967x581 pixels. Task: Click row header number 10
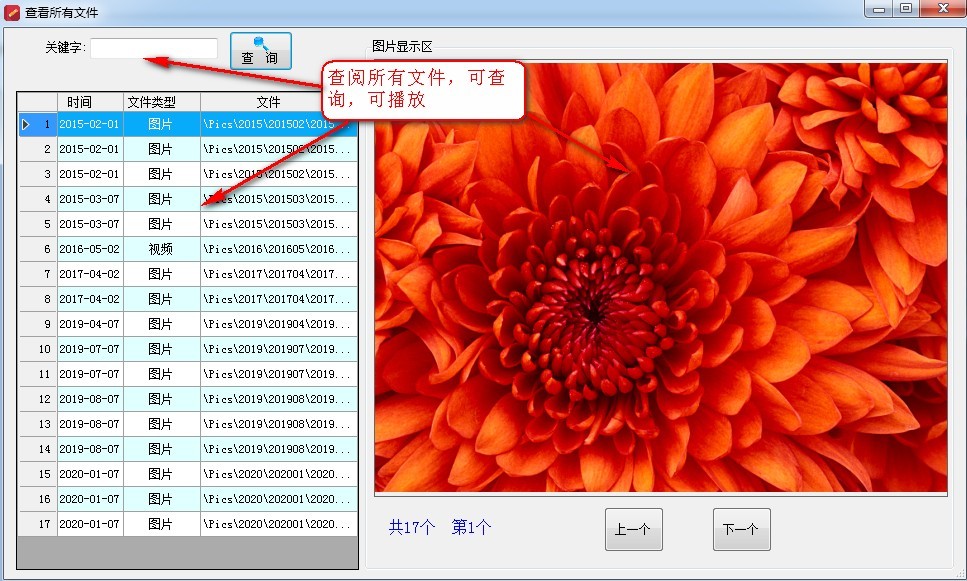tap(38, 349)
